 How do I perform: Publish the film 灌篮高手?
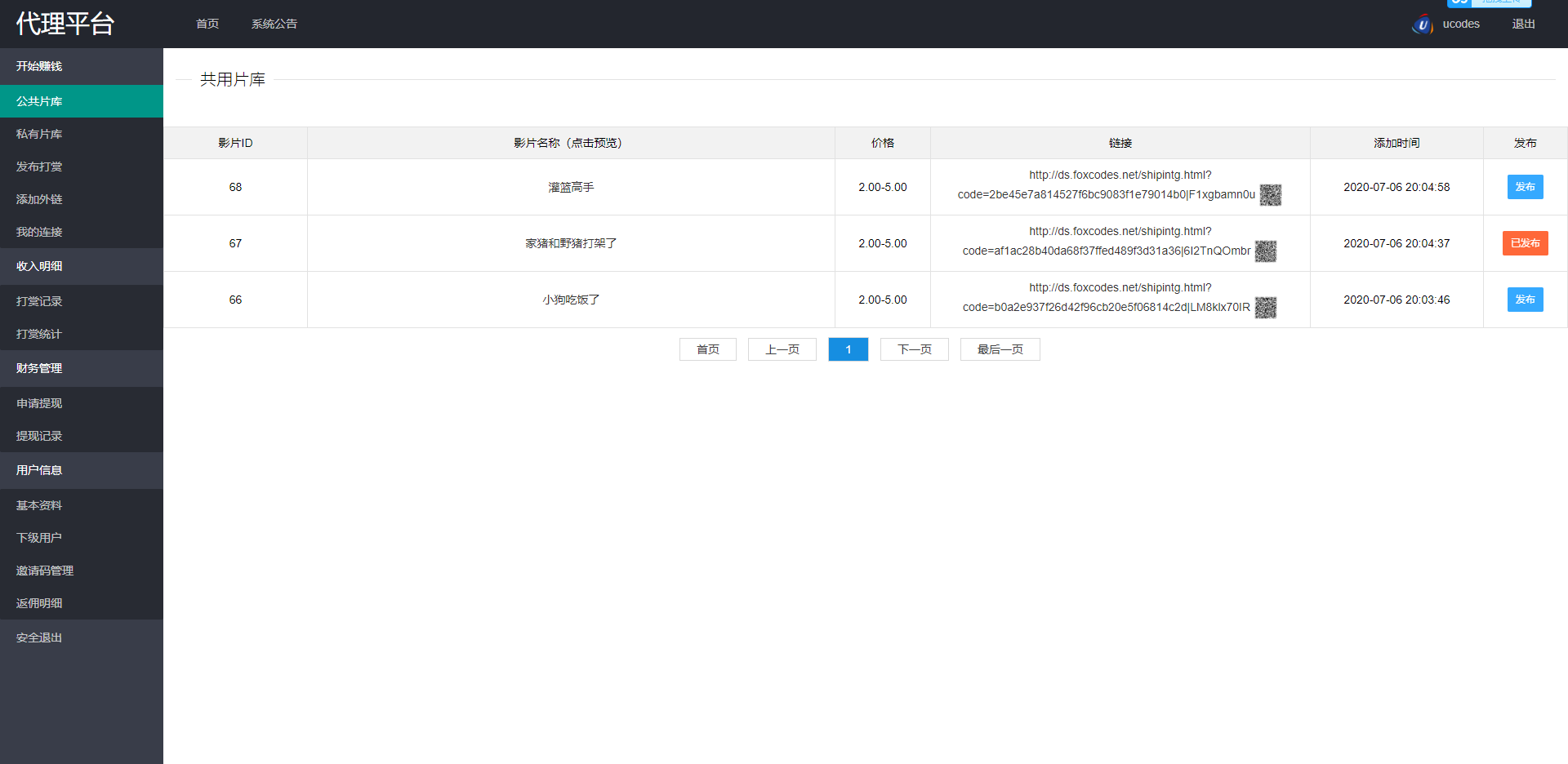pos(1525,187)
